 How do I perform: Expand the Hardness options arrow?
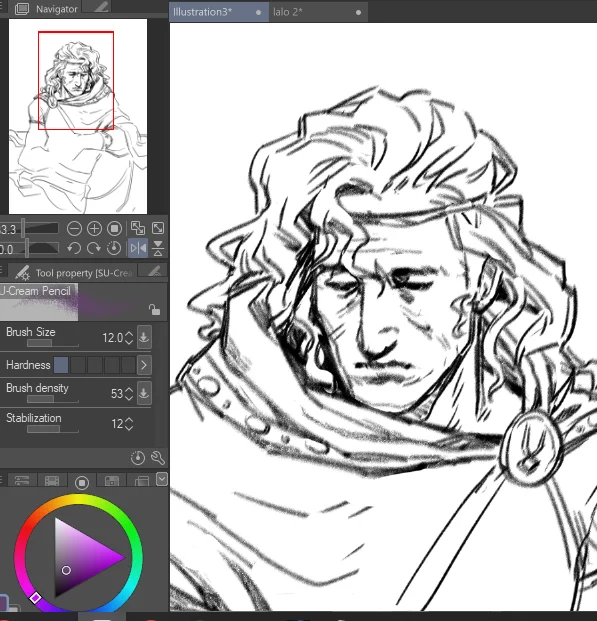(144, 365)
